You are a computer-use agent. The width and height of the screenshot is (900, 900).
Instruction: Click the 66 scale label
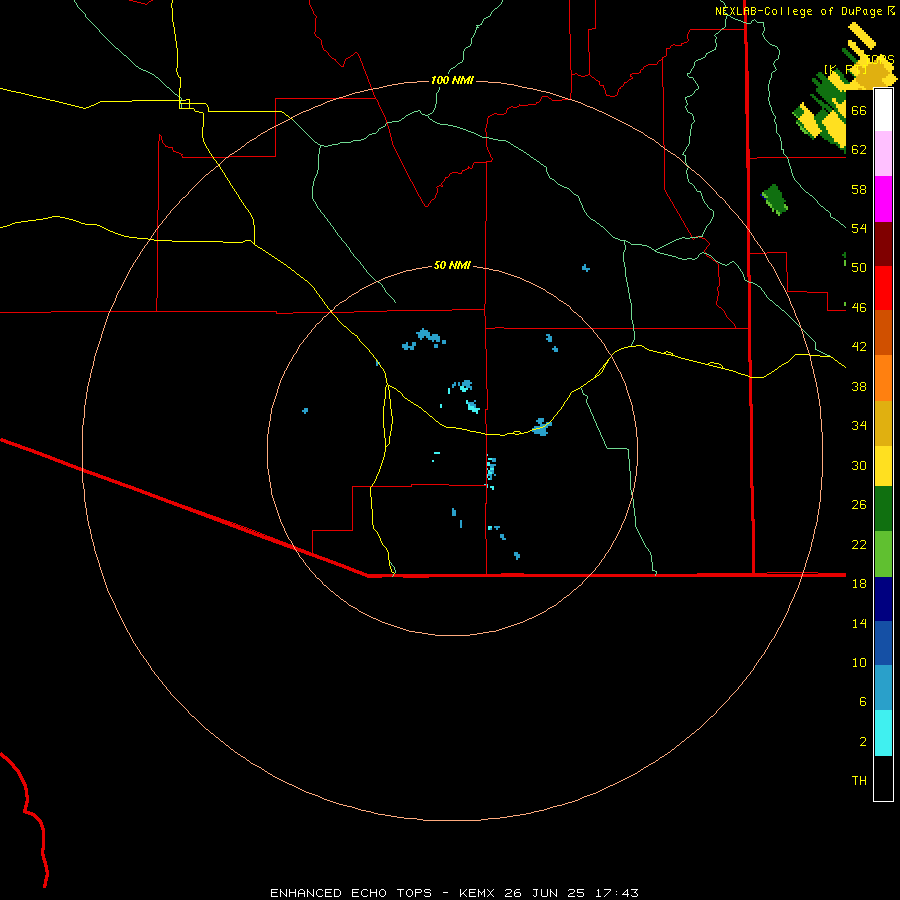859,110
